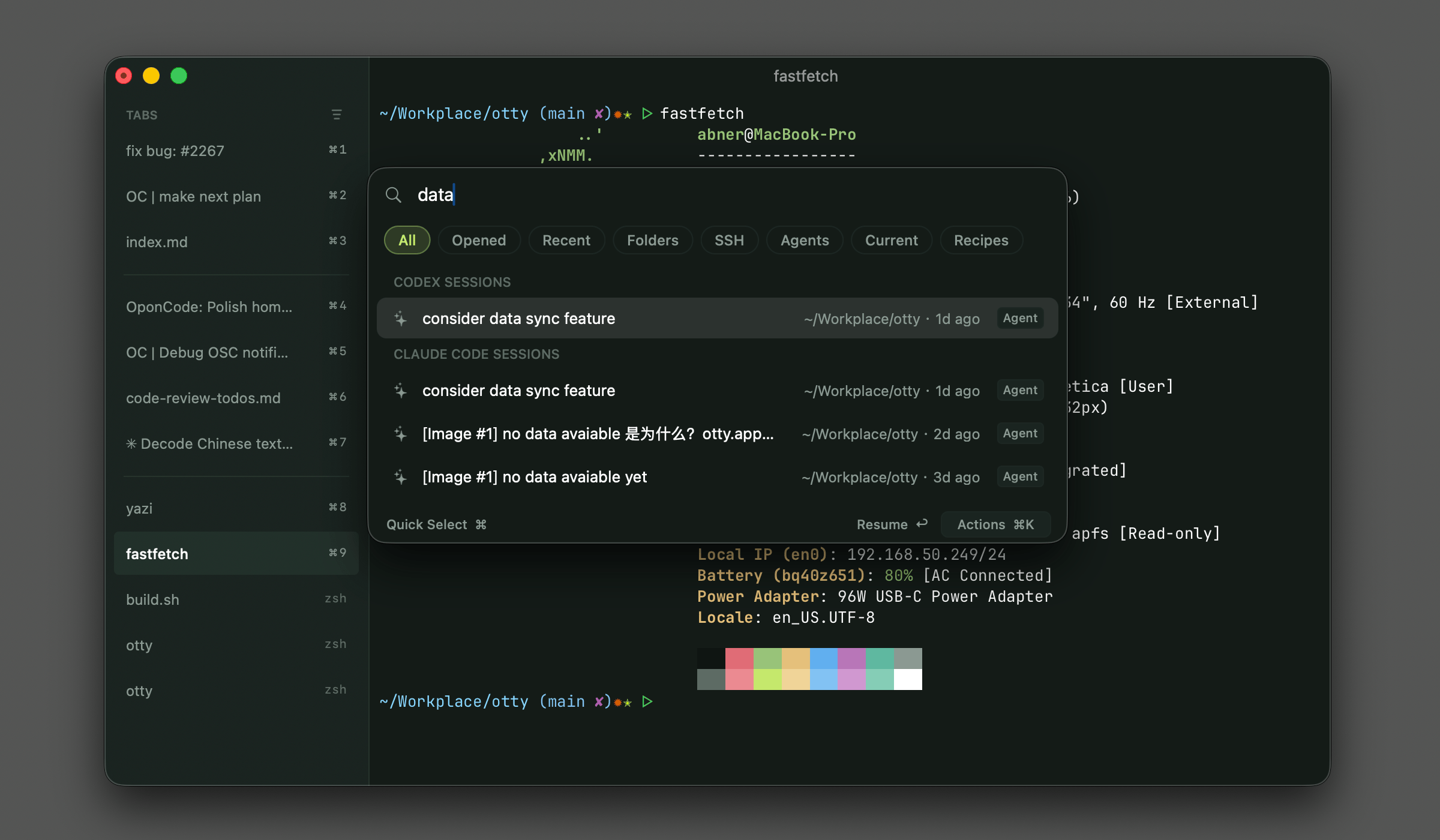This screenshot has height=840, width=1440.
Task: Switch to build.sh tab
Action: 236,599
